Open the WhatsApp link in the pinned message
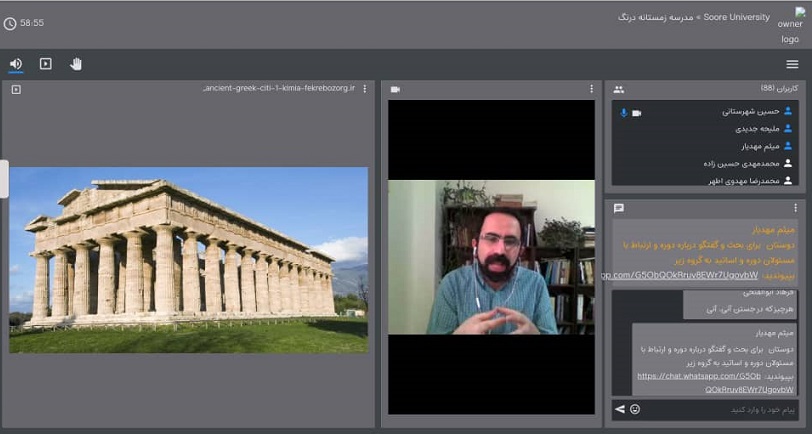 (680, 275)
